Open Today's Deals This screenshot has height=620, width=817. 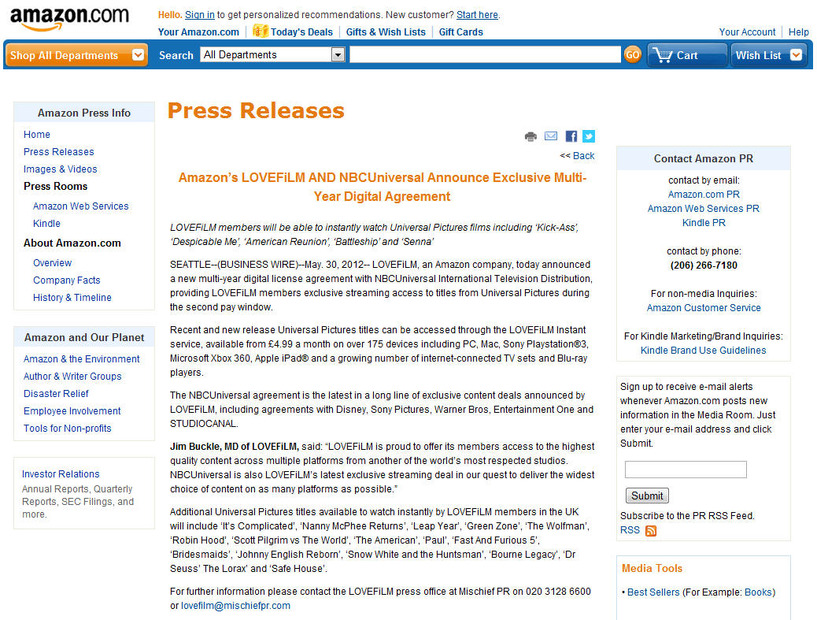tap(301, 32)
